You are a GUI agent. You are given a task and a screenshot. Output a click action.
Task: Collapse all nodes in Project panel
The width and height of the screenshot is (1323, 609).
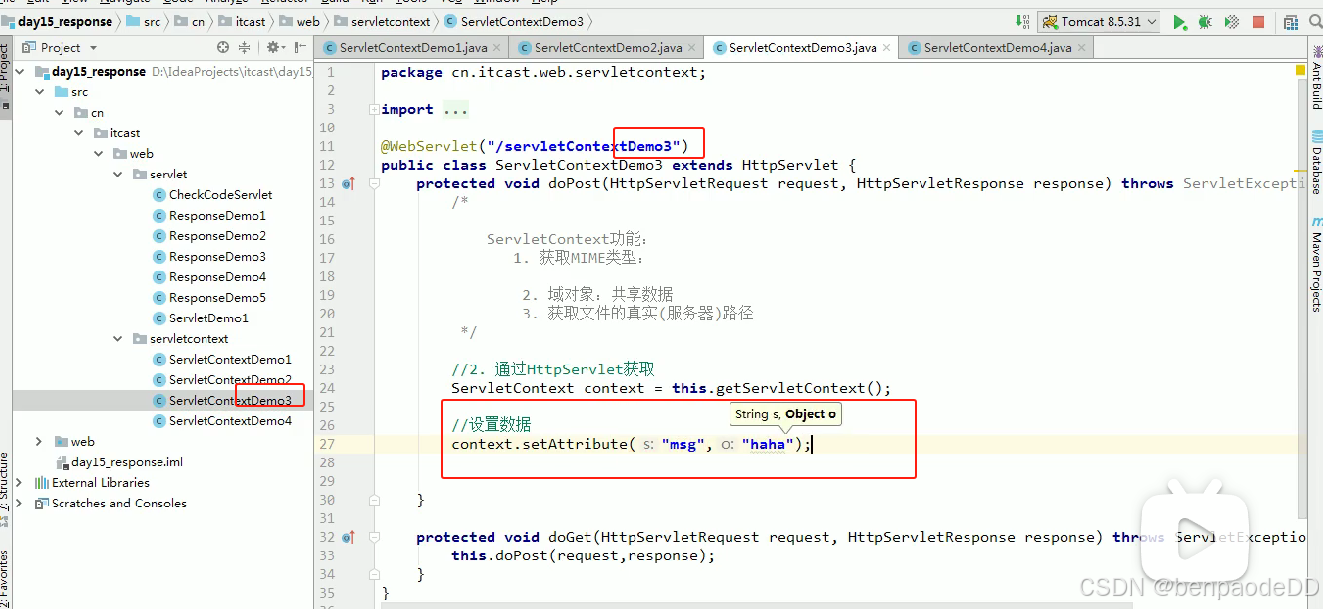pyautogui.click(x=245, y=47)
